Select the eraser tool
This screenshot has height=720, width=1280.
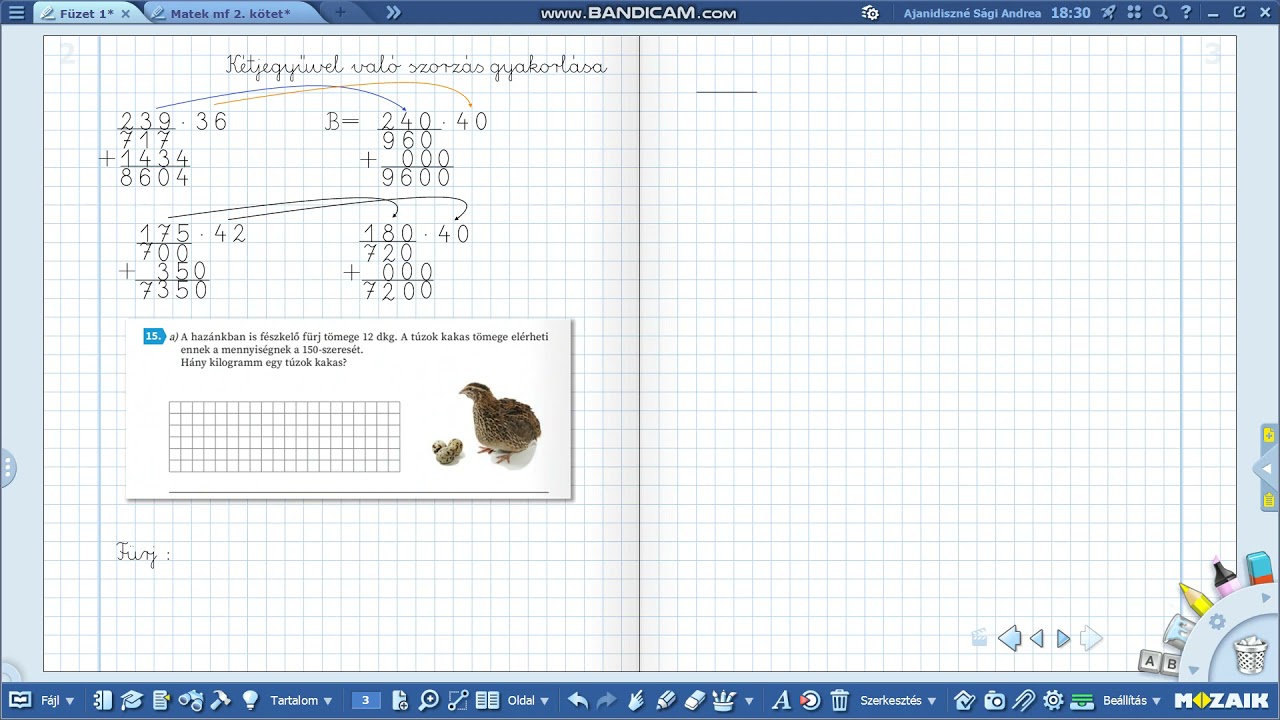pyautogui.click(x=694, y=701)
